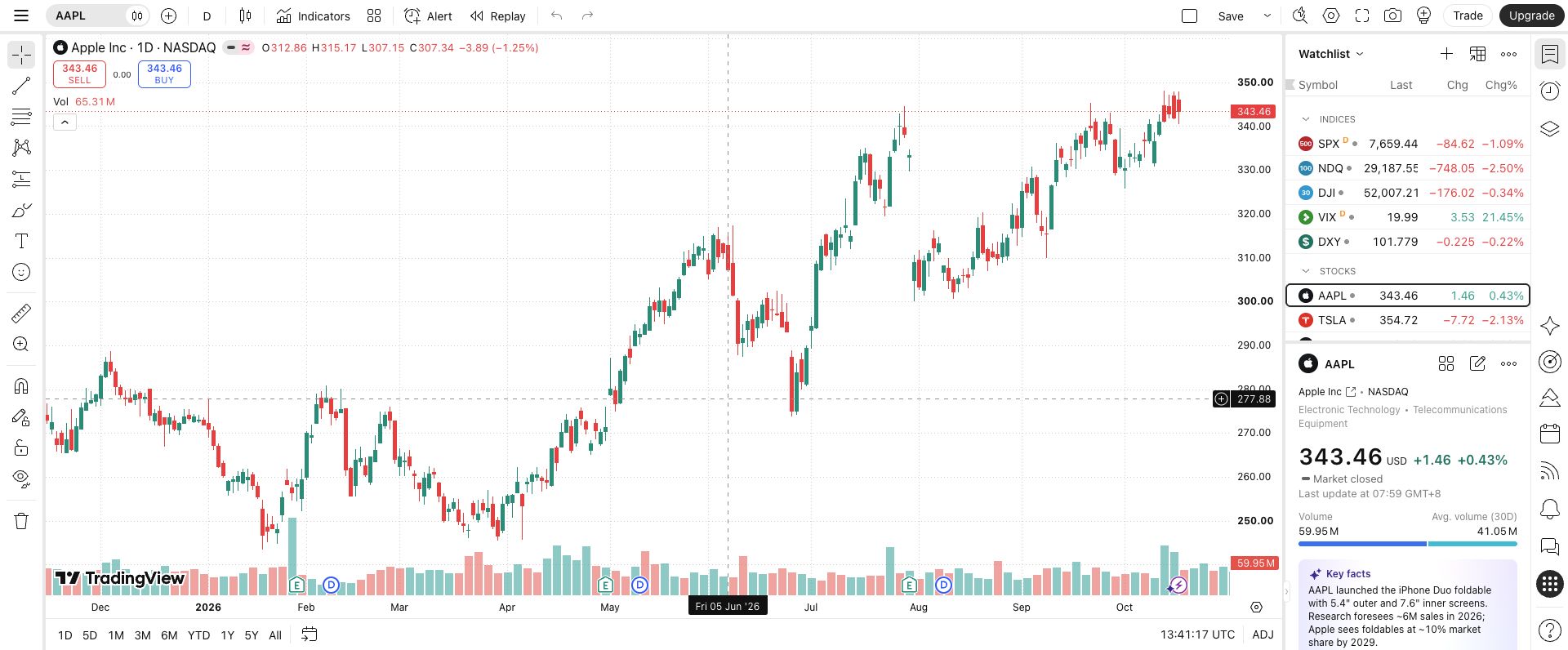Screen dimensions: 1568x650
Task: Open the Watchlist dropdown menu
Action: pos(1331,54)
